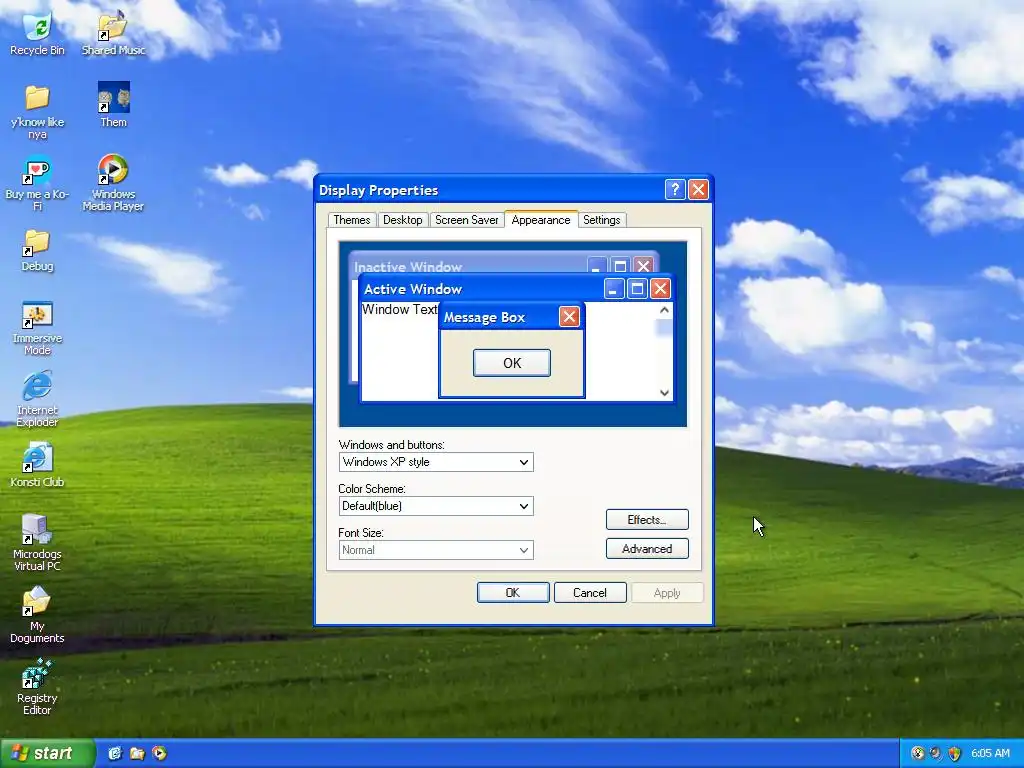Click the first system tray icon
The width and height of the screenshot is (1024, 768).
coord(918,753)
